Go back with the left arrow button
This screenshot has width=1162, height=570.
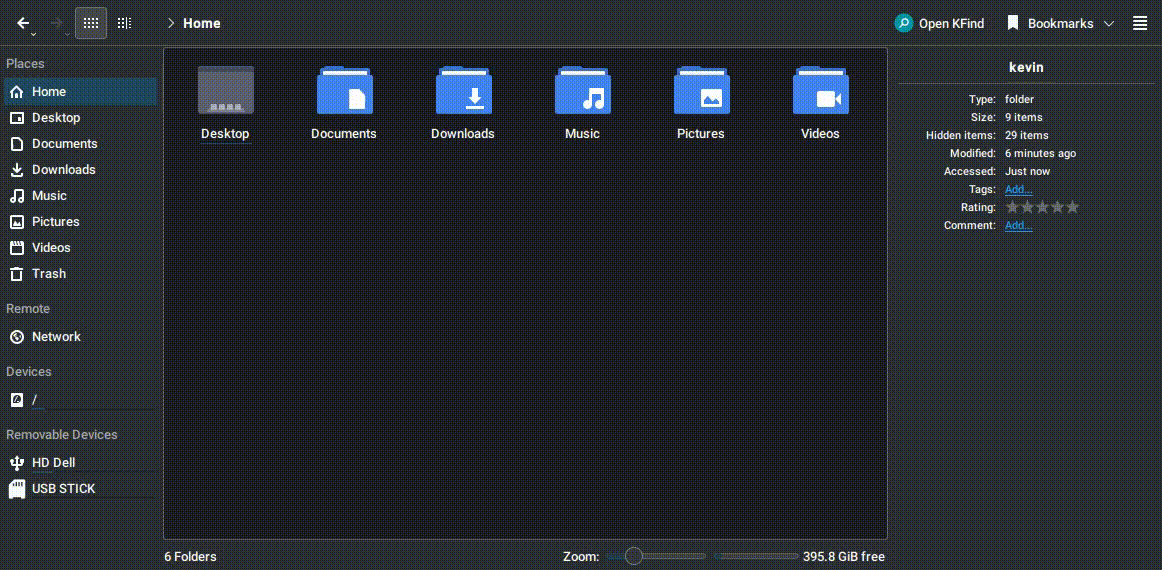[x=23, y=23]
